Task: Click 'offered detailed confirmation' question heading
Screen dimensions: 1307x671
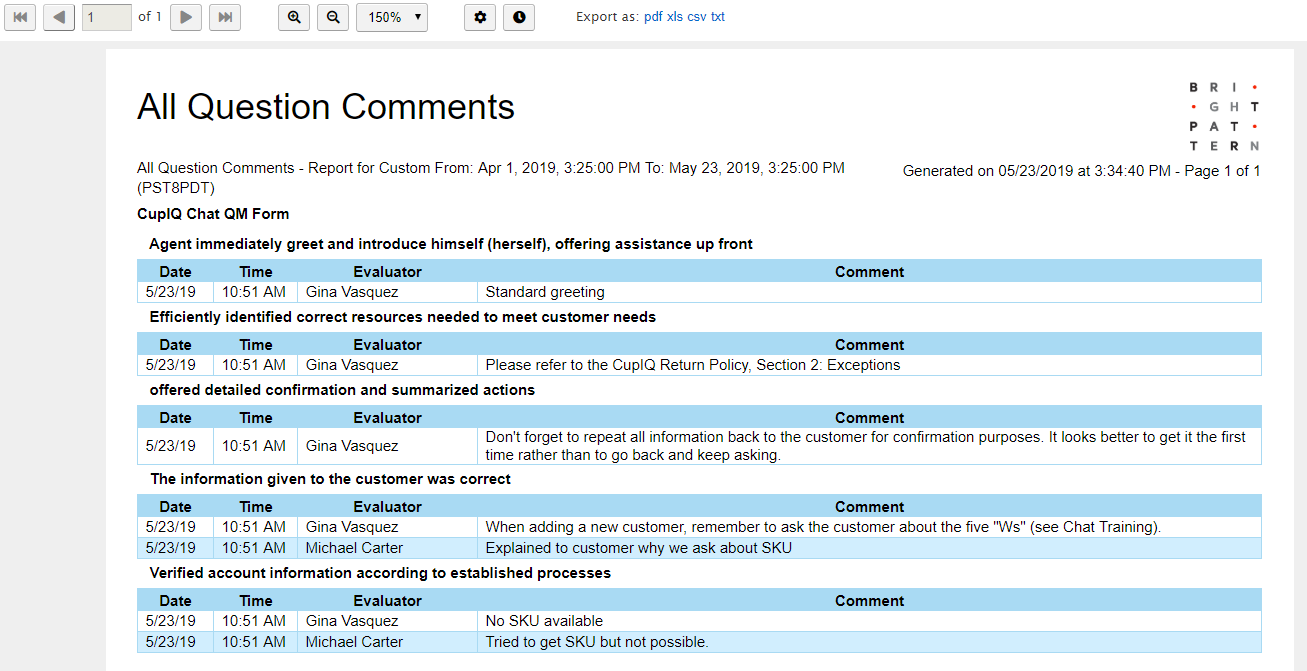Action: [x=342, y=390]
